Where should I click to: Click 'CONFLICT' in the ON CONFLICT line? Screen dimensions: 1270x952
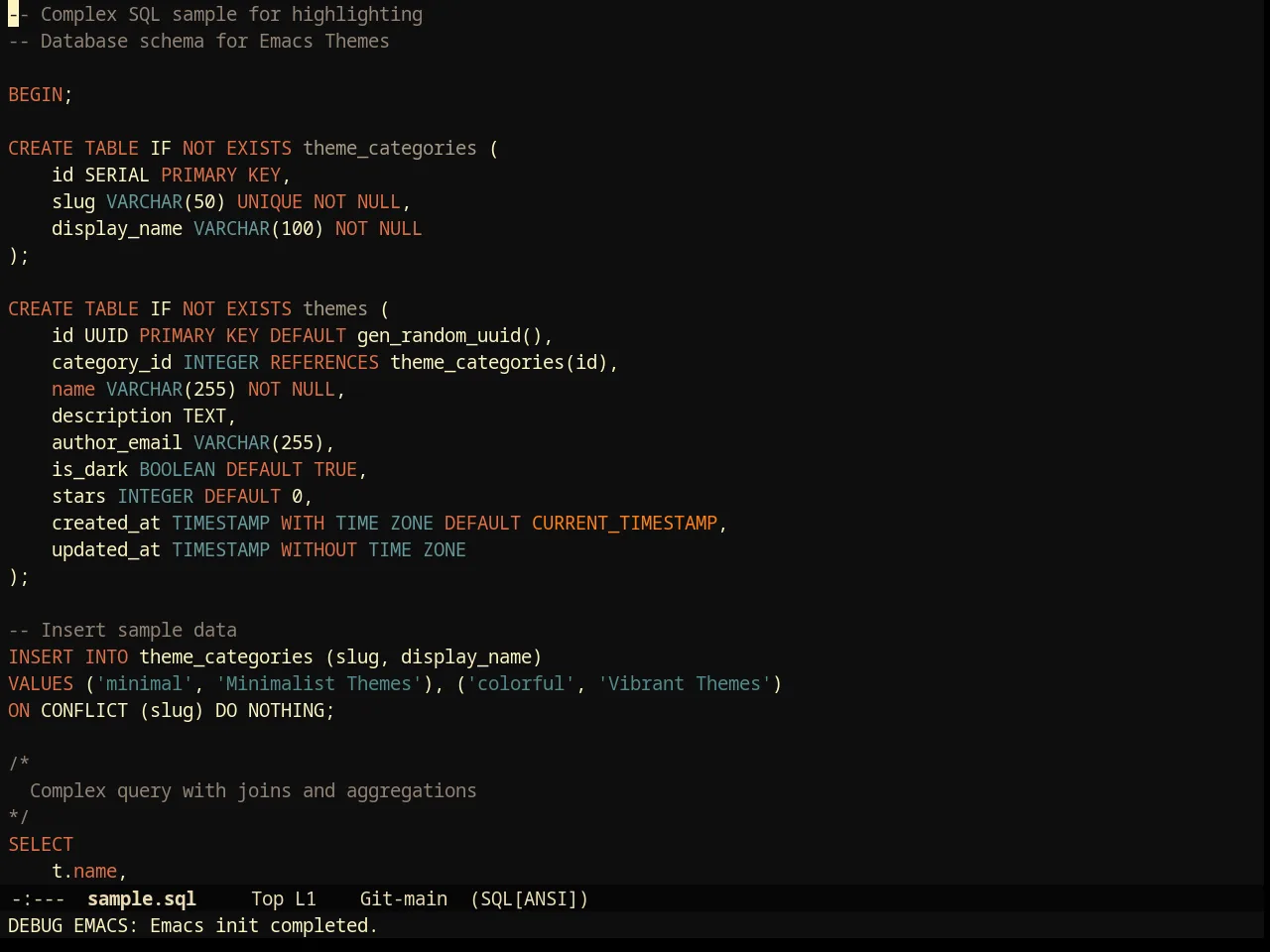pyautogui.click(x=84, y=710)
